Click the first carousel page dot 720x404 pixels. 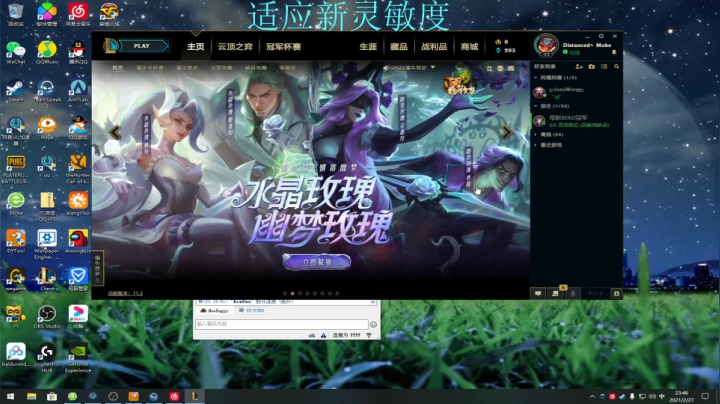(285, 293)
